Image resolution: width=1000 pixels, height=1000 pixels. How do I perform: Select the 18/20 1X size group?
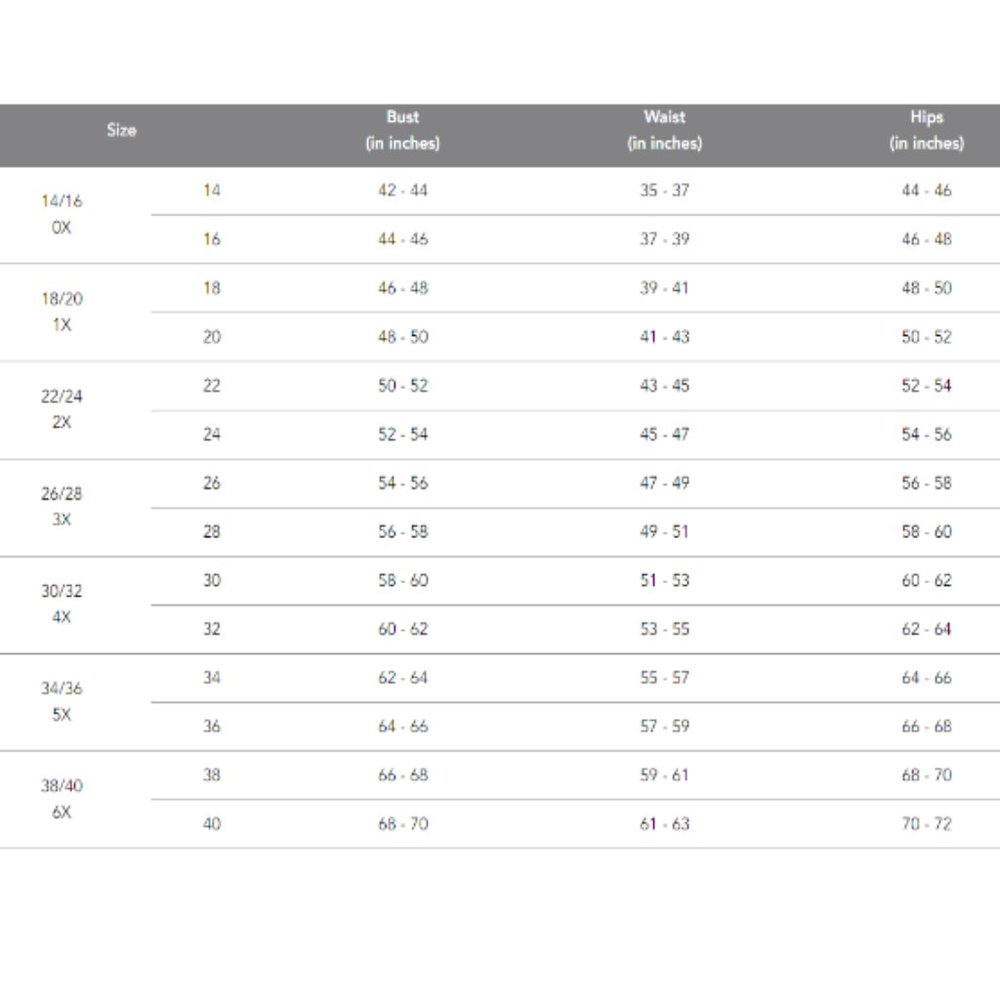62,312
